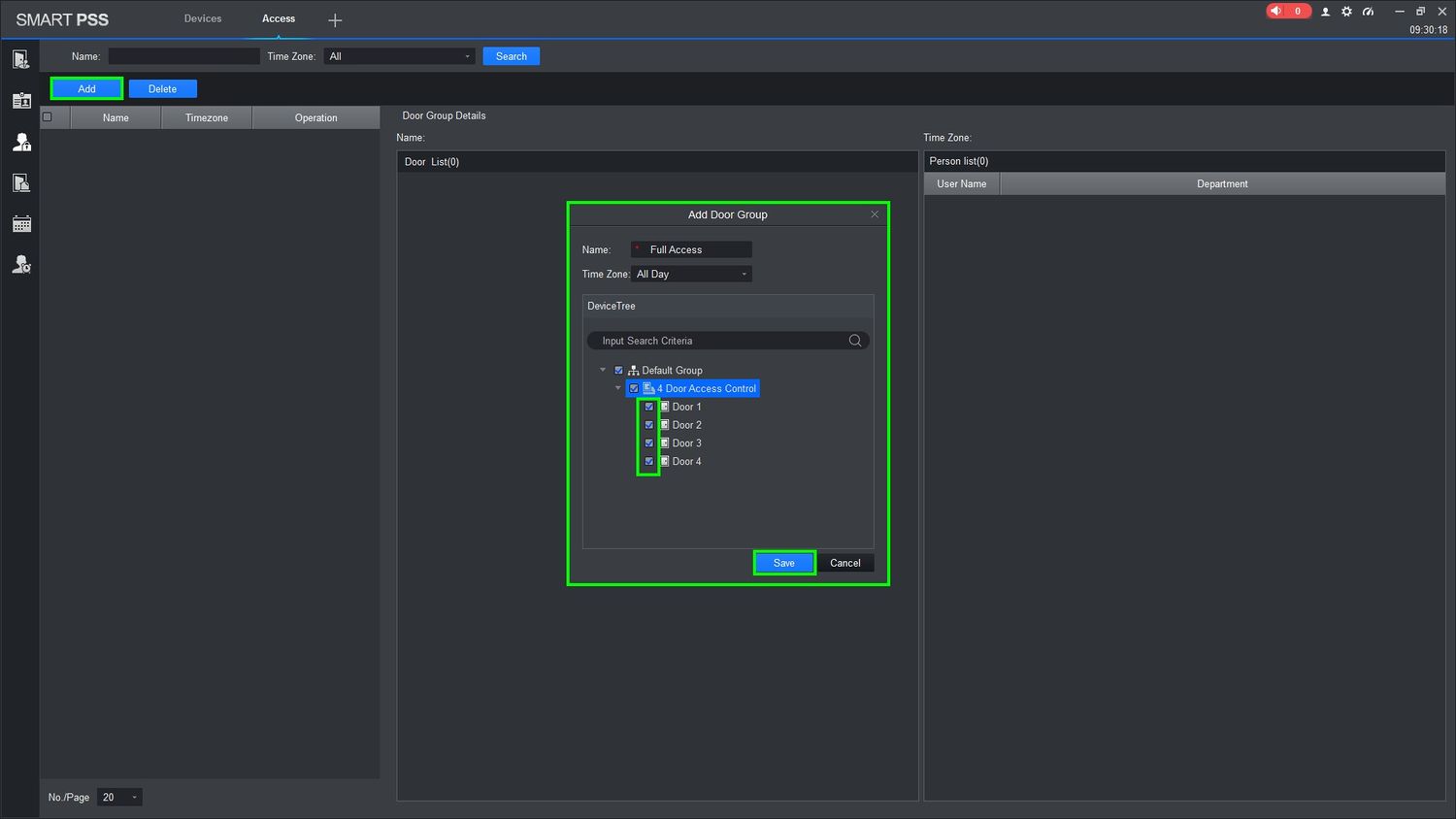Open the All Day time zone dropdown

(691, 275)
